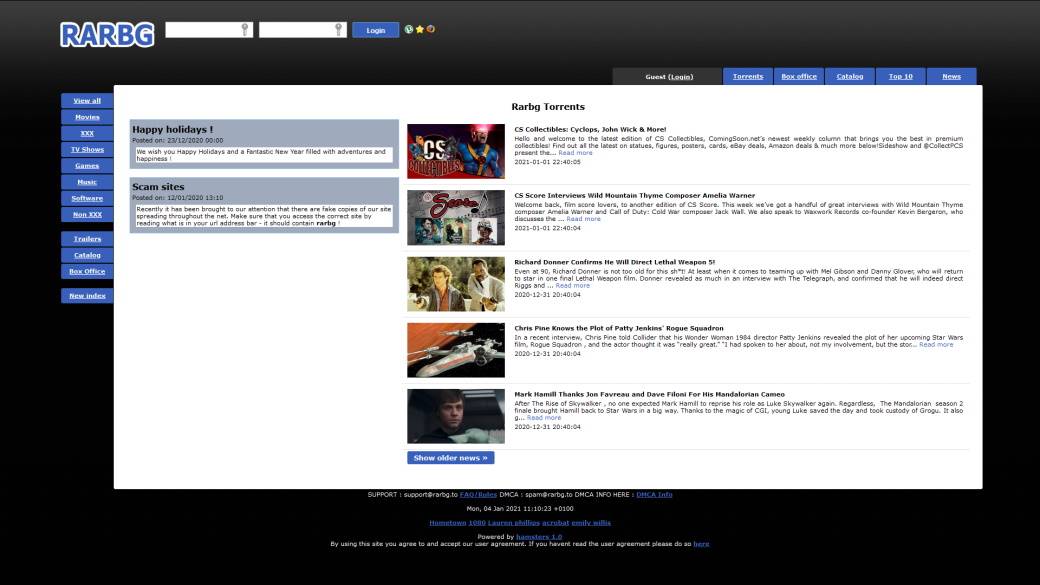Switch to the Torrents tab
This screenshot has height=585, width=1040.
[748, 77]
